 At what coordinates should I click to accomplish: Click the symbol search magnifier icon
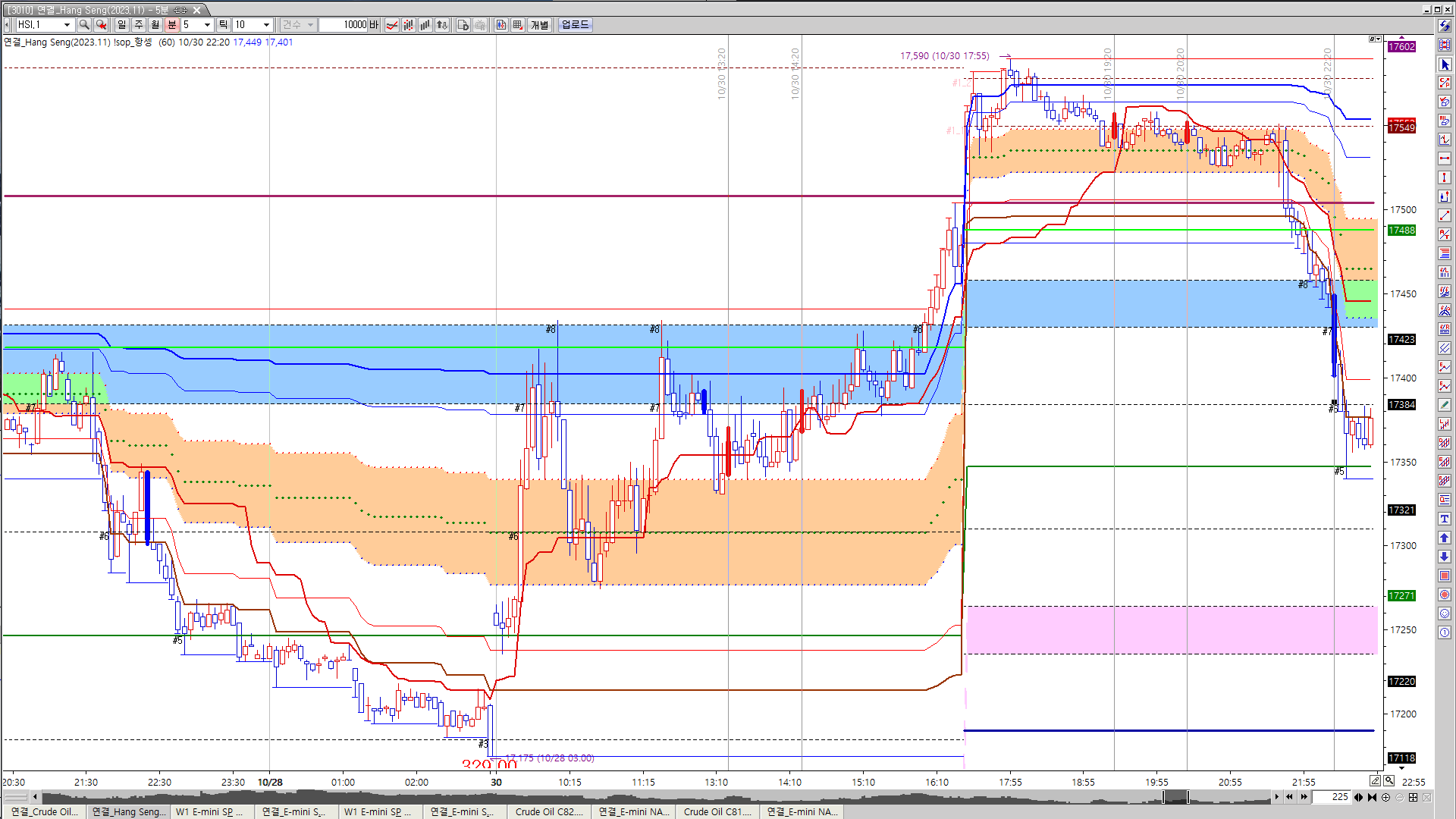84,25
